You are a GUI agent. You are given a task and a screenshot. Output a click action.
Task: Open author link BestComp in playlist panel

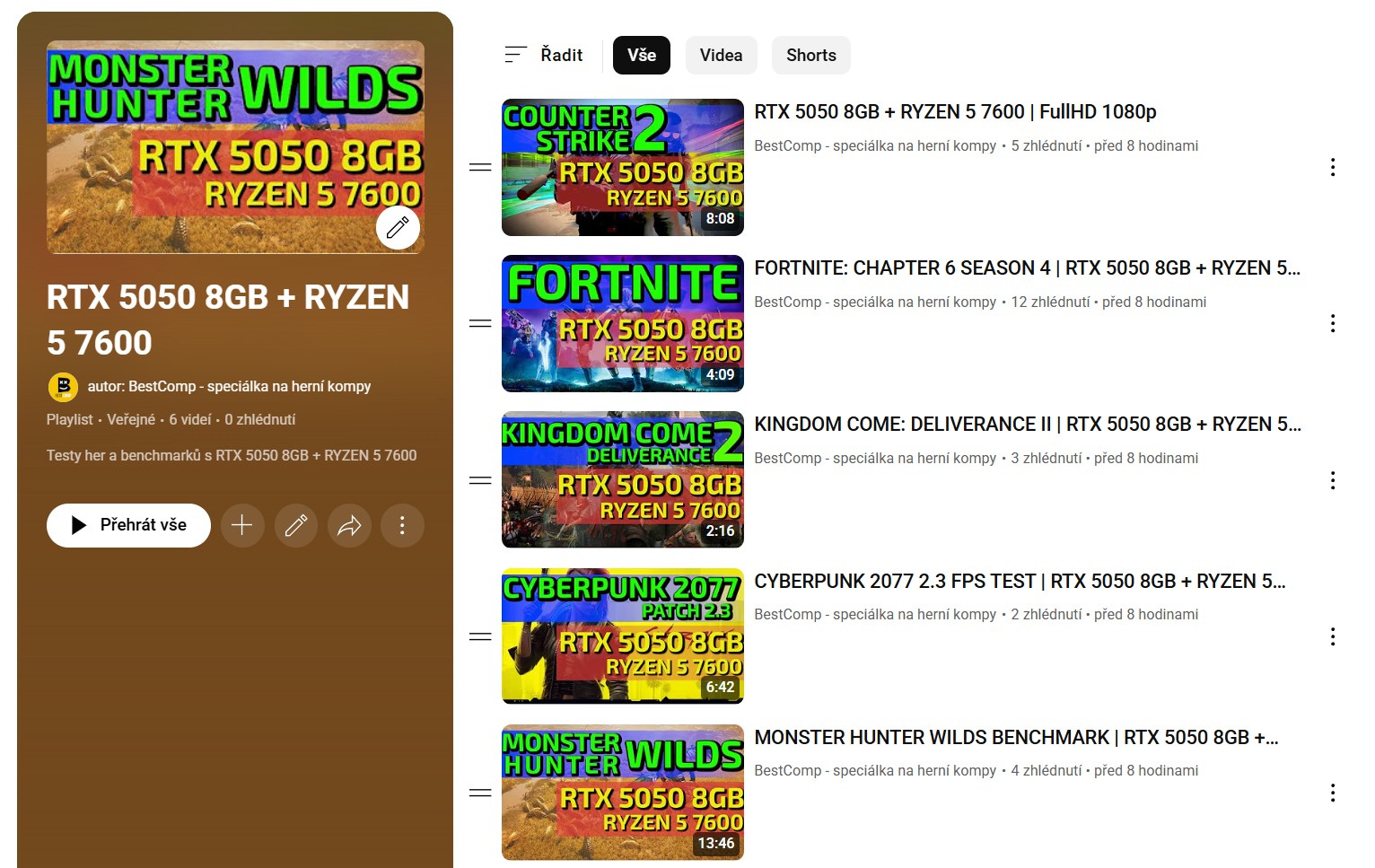point(229,386)
